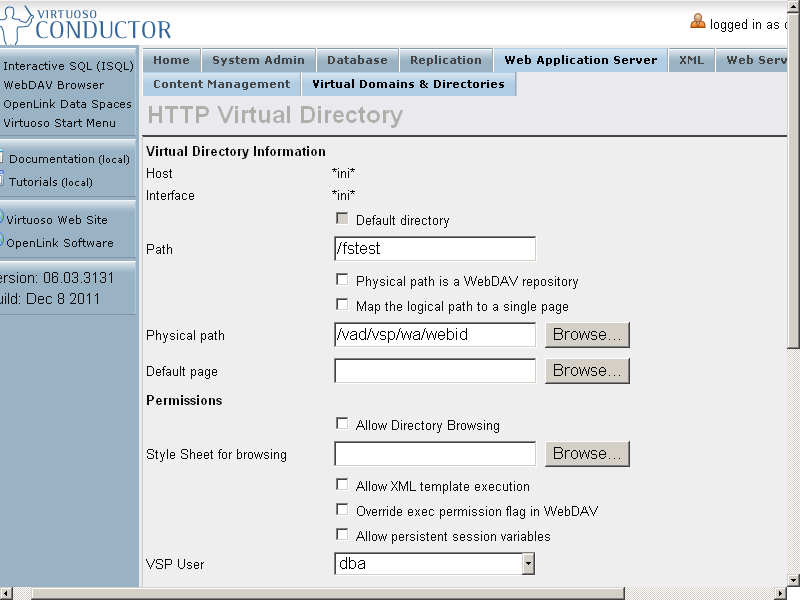800x600 pixels.
Task: Select the Replication tab
Action: (446, 60)
